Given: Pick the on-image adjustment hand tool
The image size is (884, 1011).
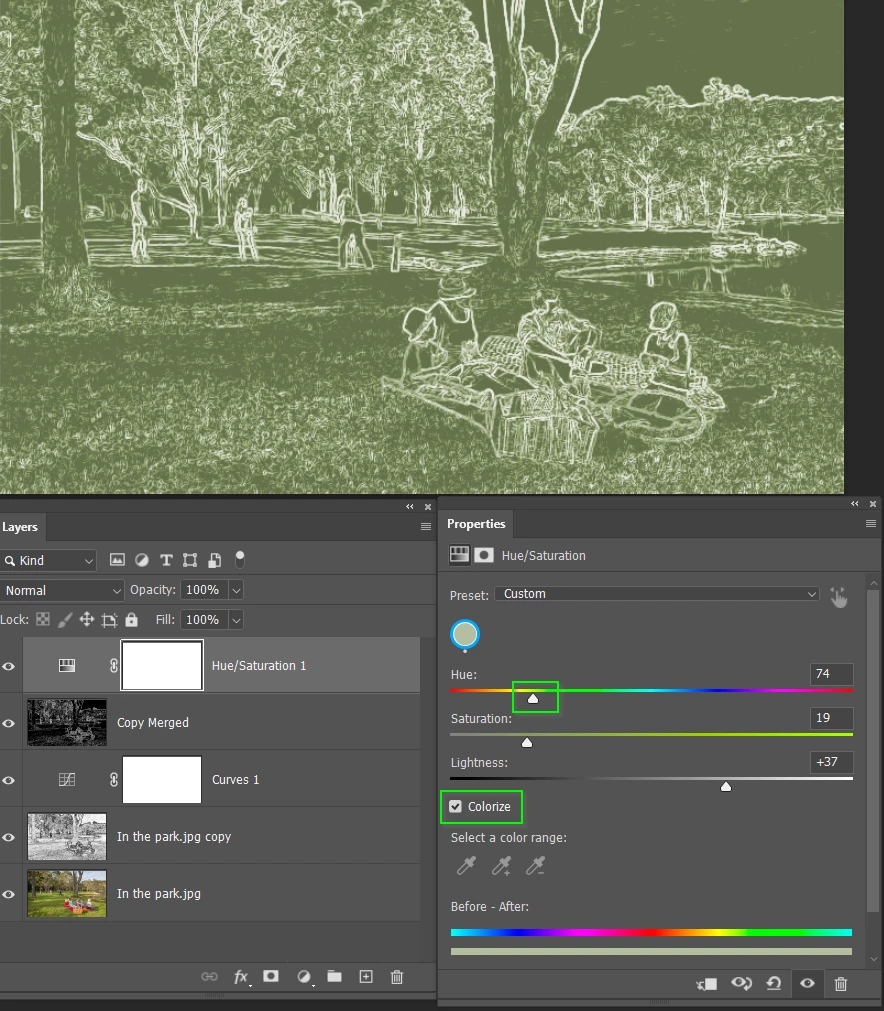Looking at the screenshot, I should click(838, 598).
